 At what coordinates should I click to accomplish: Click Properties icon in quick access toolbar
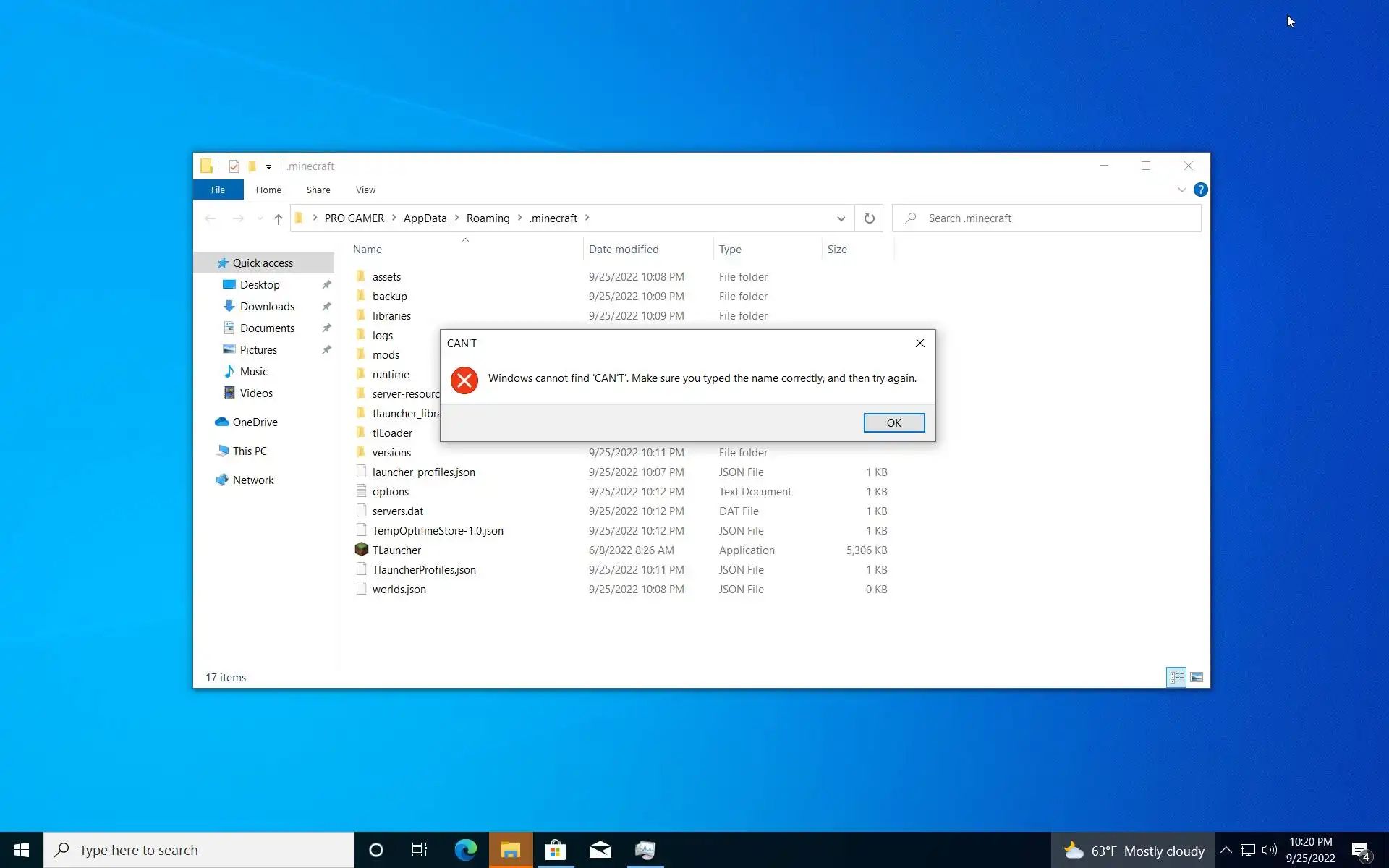234,166
